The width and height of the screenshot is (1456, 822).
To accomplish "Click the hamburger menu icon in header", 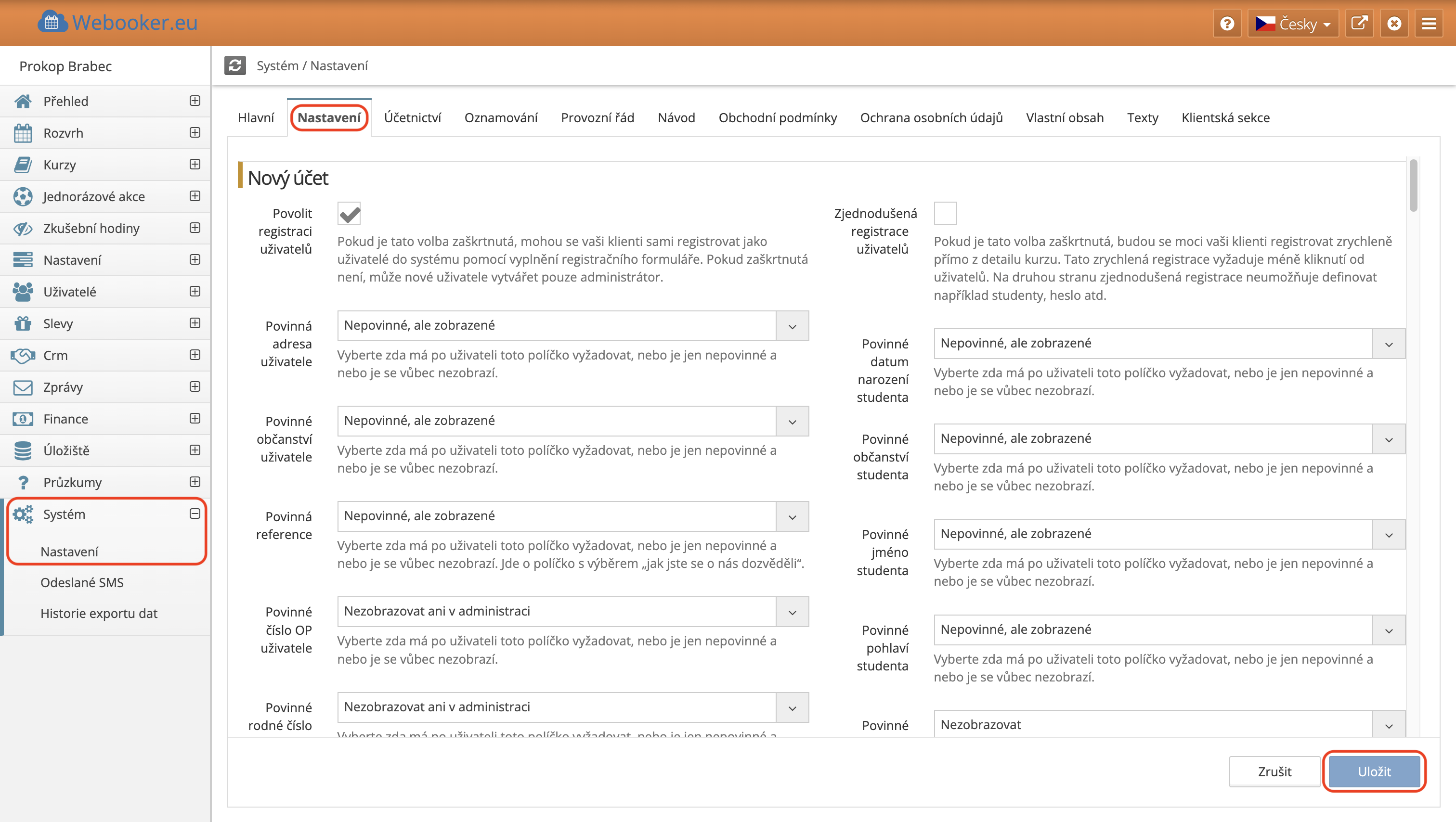I will [x=1429, y=24].
